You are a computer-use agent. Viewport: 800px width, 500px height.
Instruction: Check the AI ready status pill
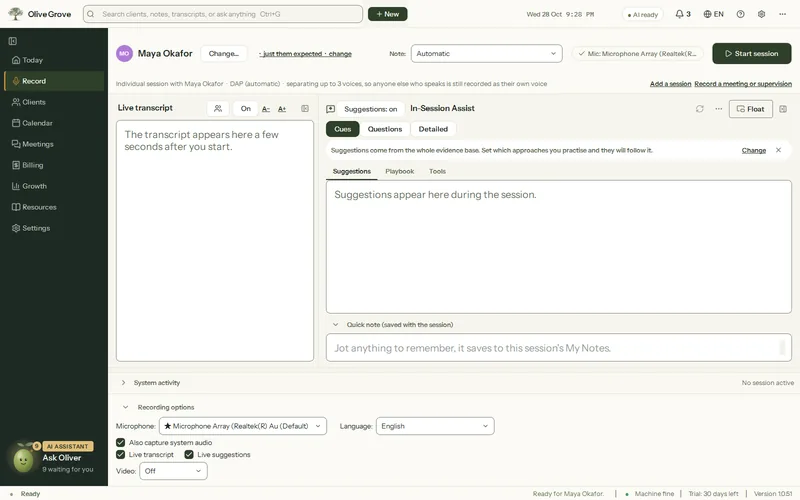[643, 14]
